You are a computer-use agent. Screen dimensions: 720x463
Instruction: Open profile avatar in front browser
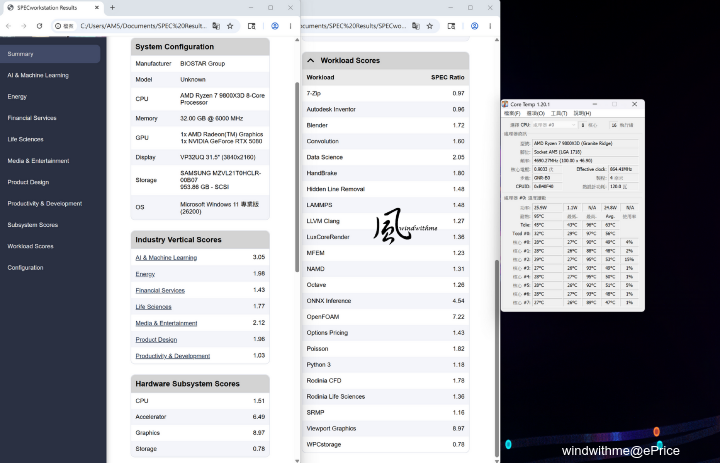[x=275, y=26]
